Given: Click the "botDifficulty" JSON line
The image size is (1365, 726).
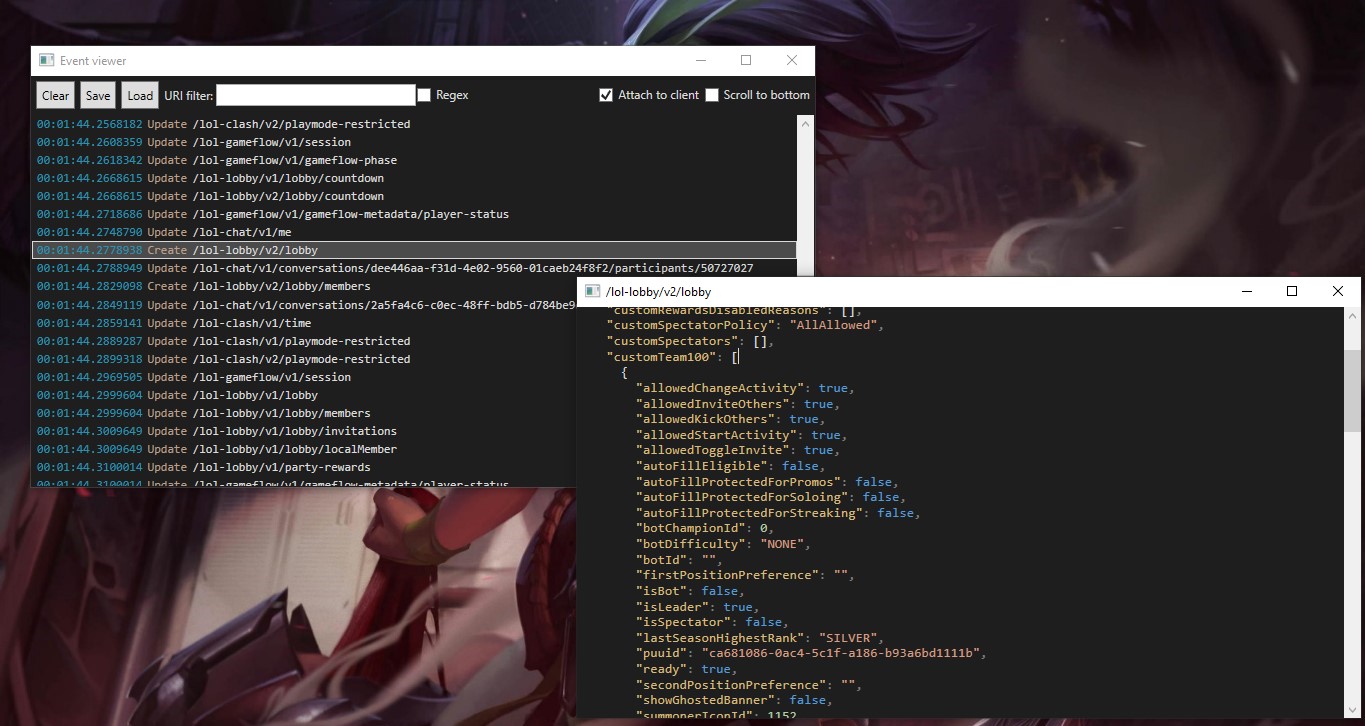Looking at the screenshot, I should [723, 544].
